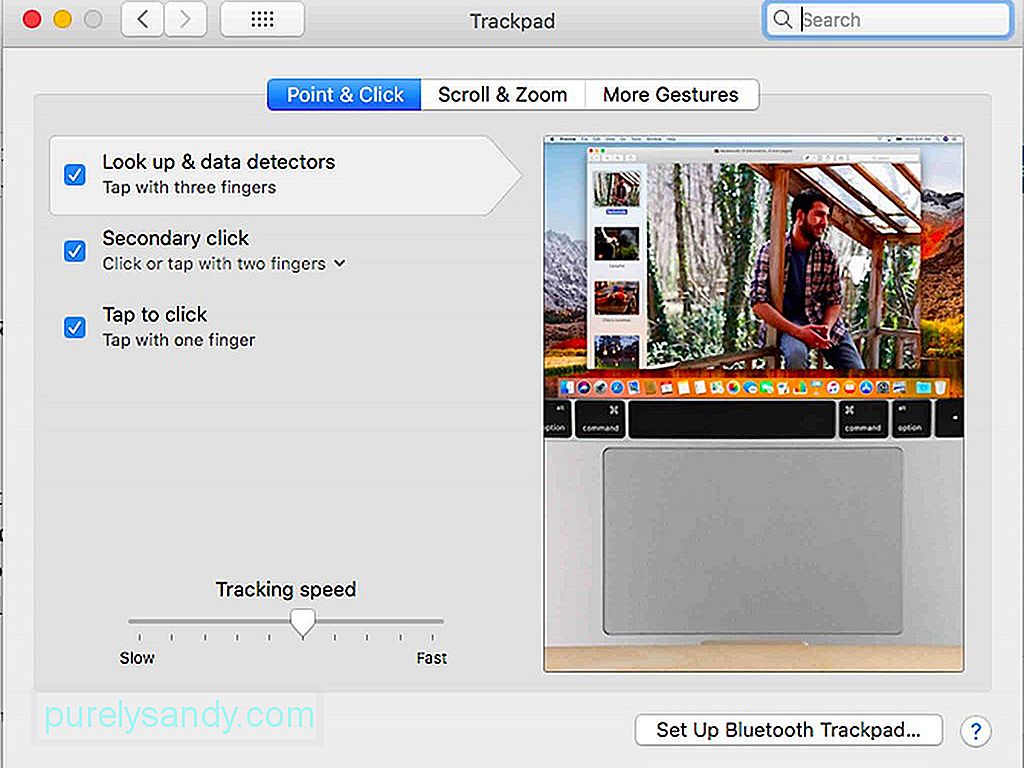
Task: Click the 'Tracking speed' label
Action: tap(286, 589)
